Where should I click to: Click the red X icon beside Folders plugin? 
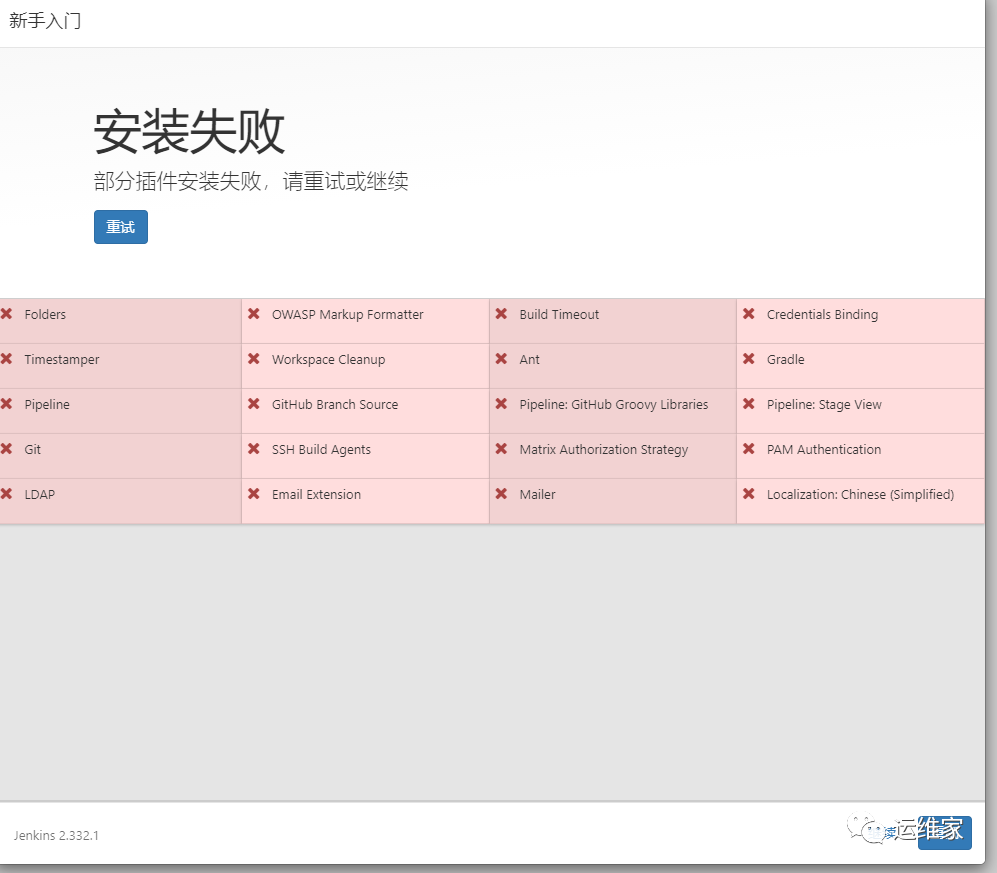pos(9,314)
